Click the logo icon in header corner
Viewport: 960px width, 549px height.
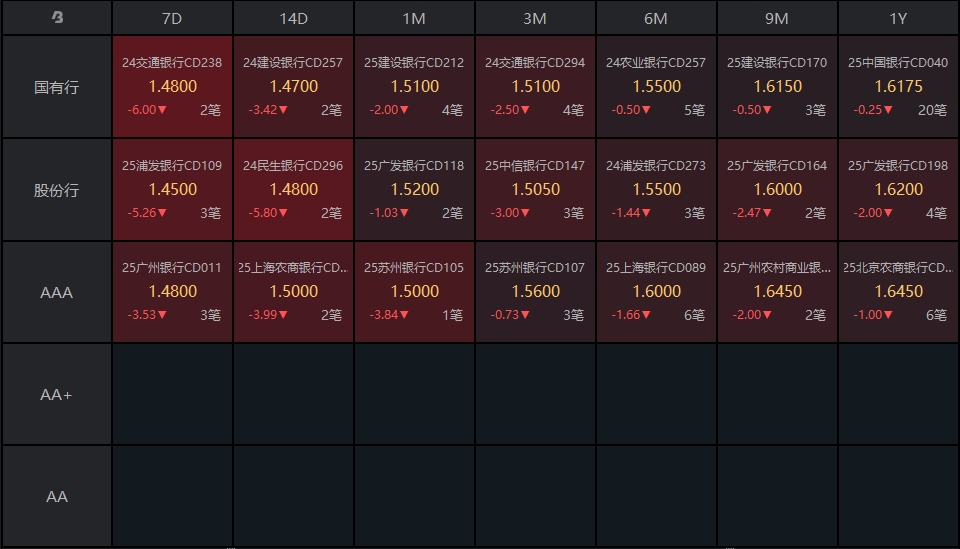[57, 18]
